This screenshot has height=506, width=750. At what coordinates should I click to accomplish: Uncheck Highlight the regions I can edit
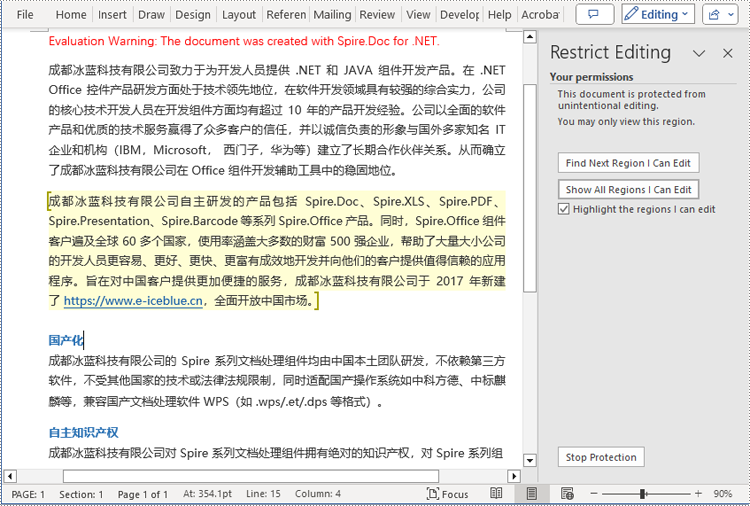click(563, 209)
